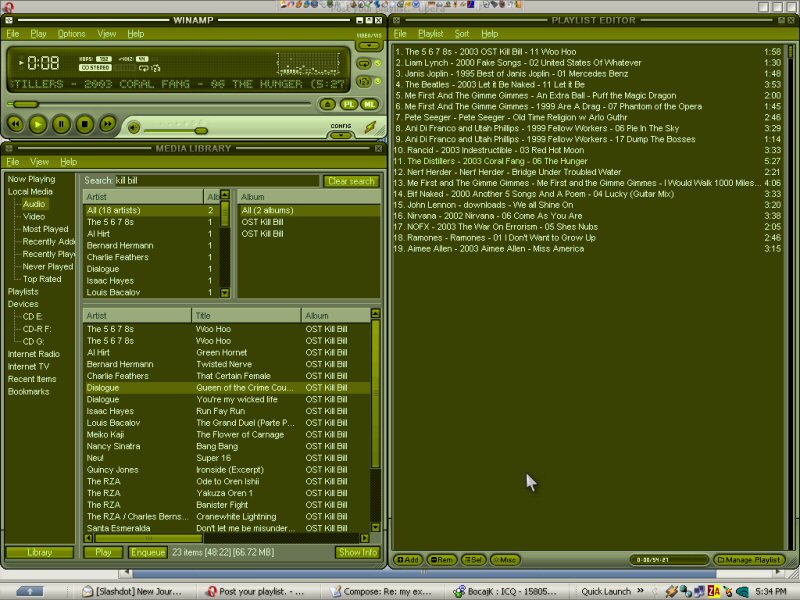Click the Eject open-file button
Viewport: 800px width, 600px height.
[x=327, y=104]
